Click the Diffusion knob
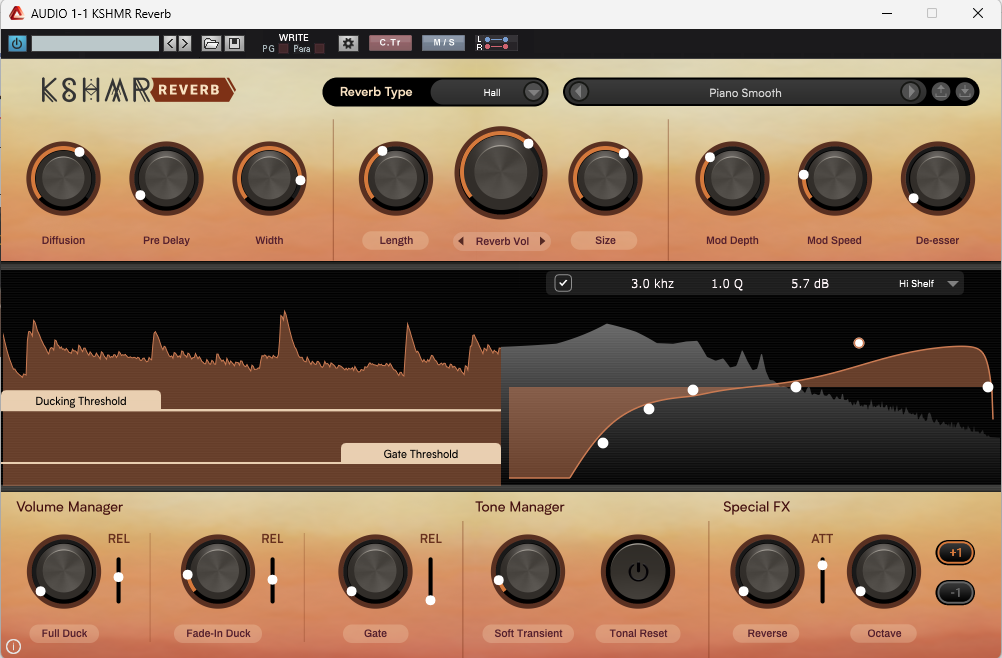 63,178
